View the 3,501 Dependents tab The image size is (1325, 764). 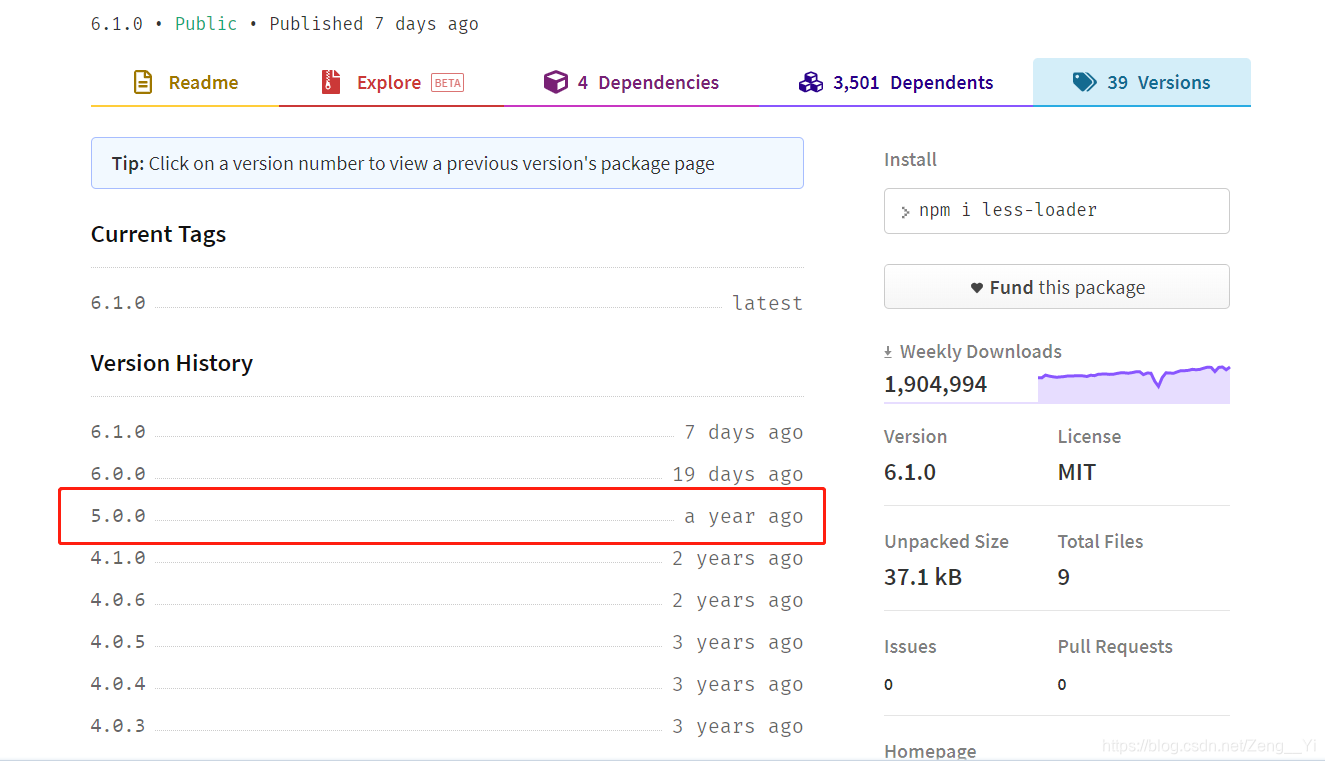pyautogui.click(x=895, y=83)
